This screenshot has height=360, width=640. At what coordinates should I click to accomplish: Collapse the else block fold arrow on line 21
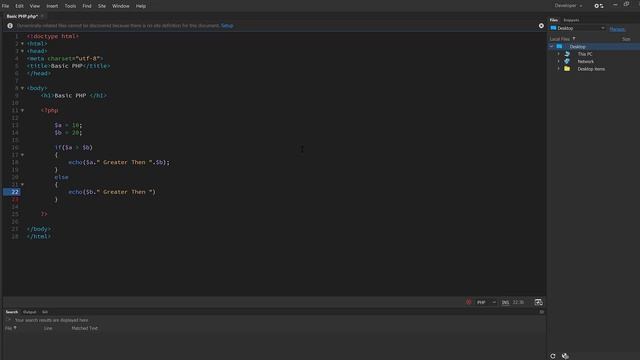point(22,184)
